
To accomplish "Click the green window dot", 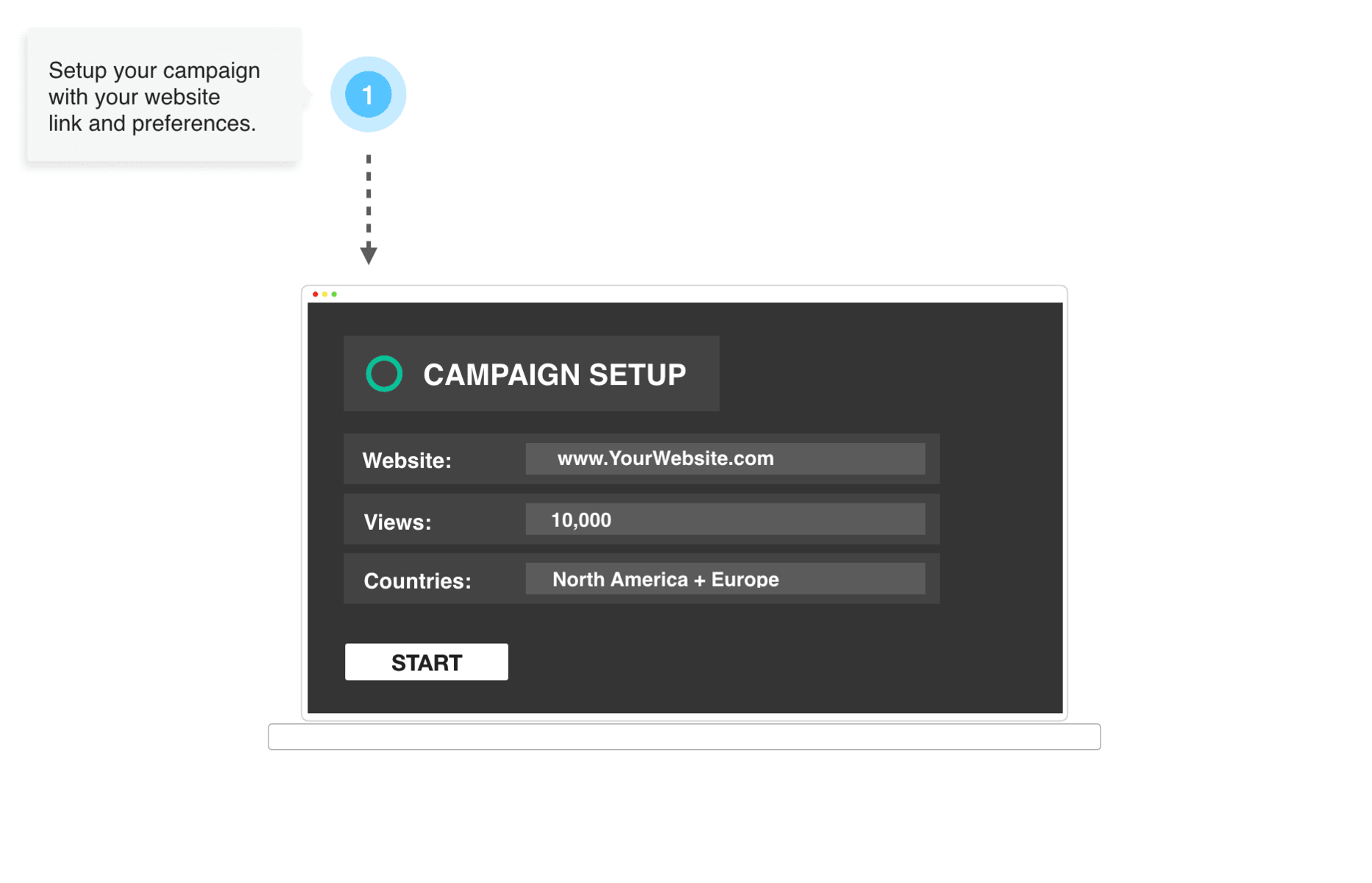I will click(334, 294).
